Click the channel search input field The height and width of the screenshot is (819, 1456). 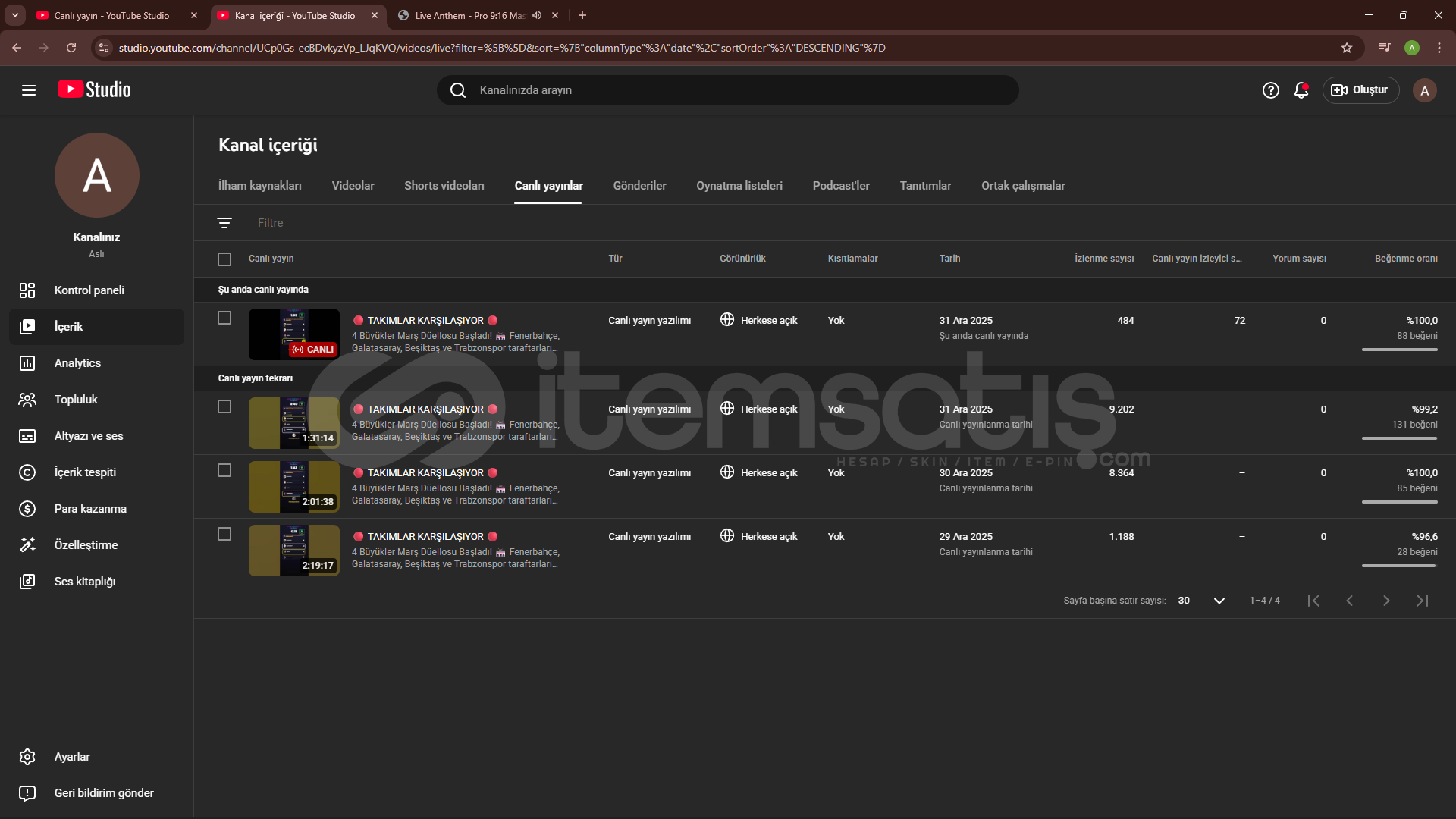point(728,90)
